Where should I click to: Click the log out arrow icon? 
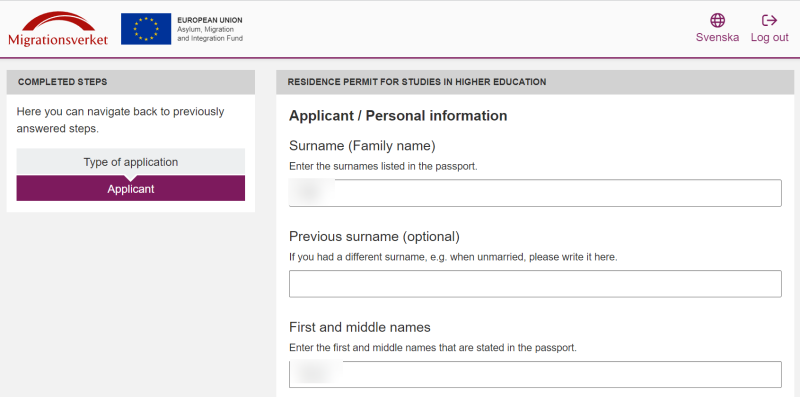click(x=769, y=20)
